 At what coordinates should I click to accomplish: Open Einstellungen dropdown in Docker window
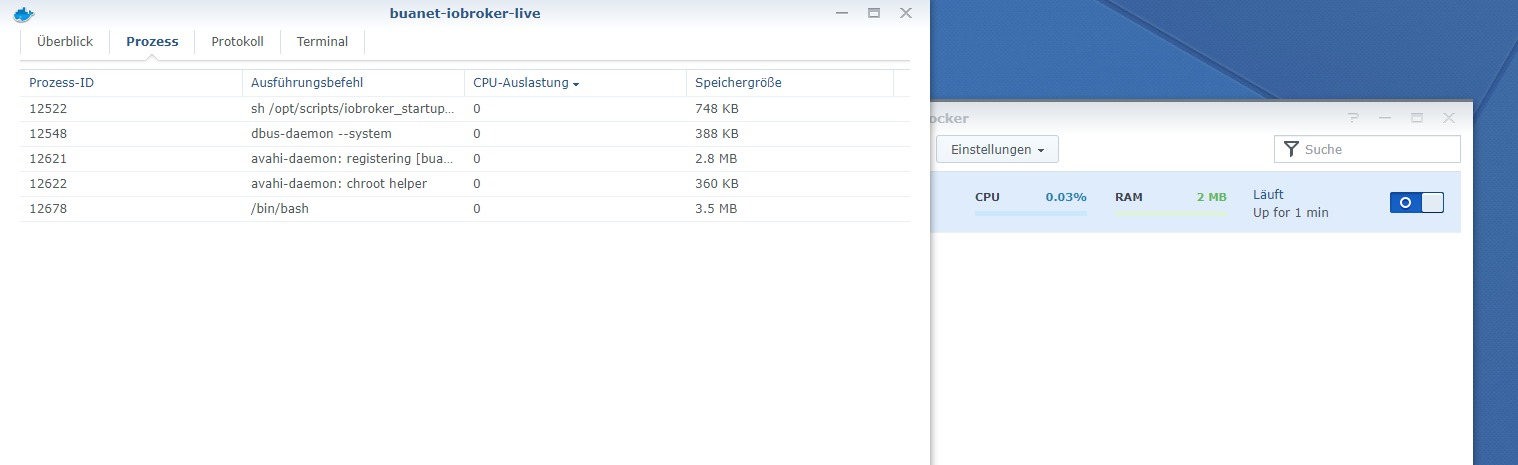point(997,149)
